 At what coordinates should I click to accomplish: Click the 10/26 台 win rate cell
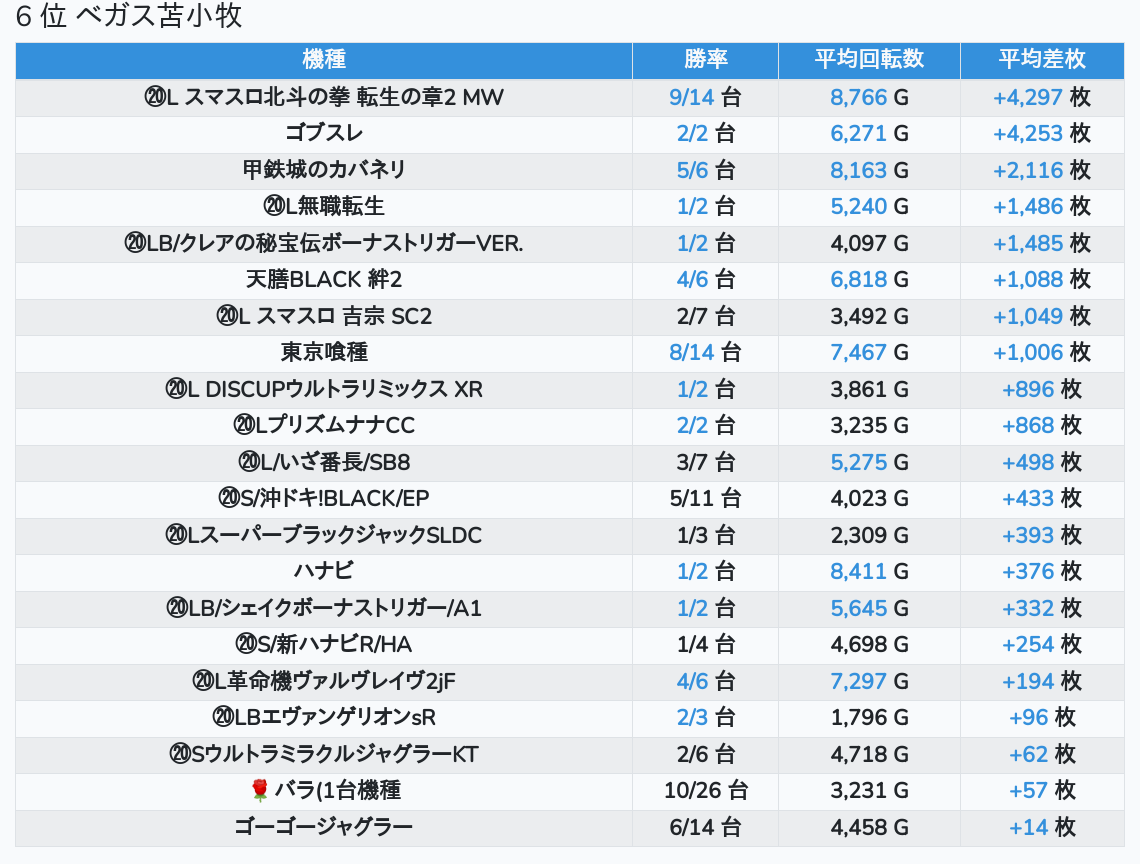tap(706, 791)
